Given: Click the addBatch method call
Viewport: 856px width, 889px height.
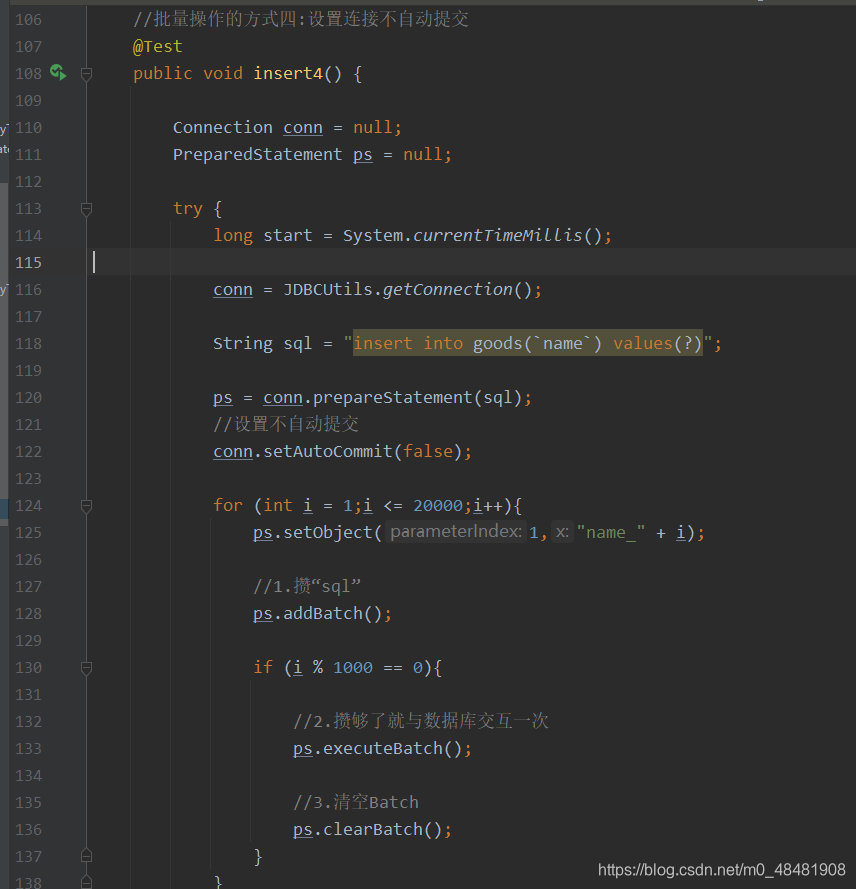Looking at the screenshot, I should point(323,613).
